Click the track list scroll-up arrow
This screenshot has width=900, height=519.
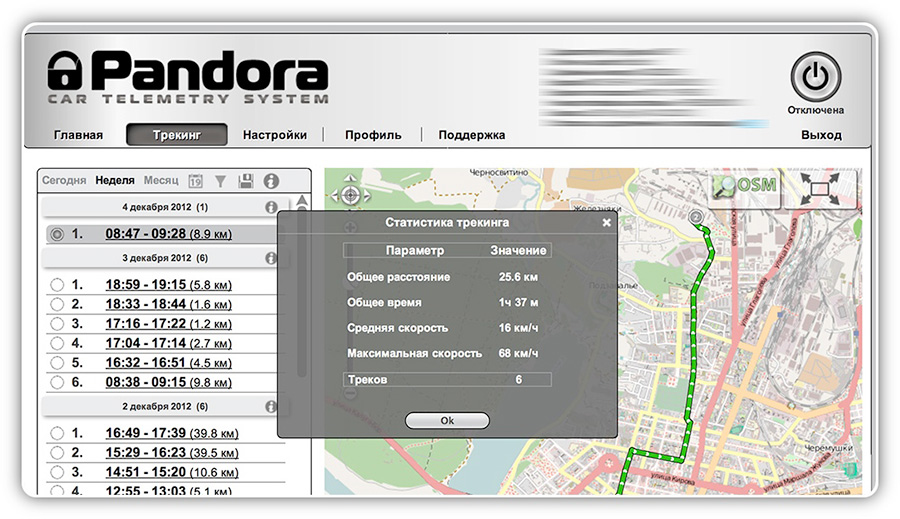(x=301, y=201)
